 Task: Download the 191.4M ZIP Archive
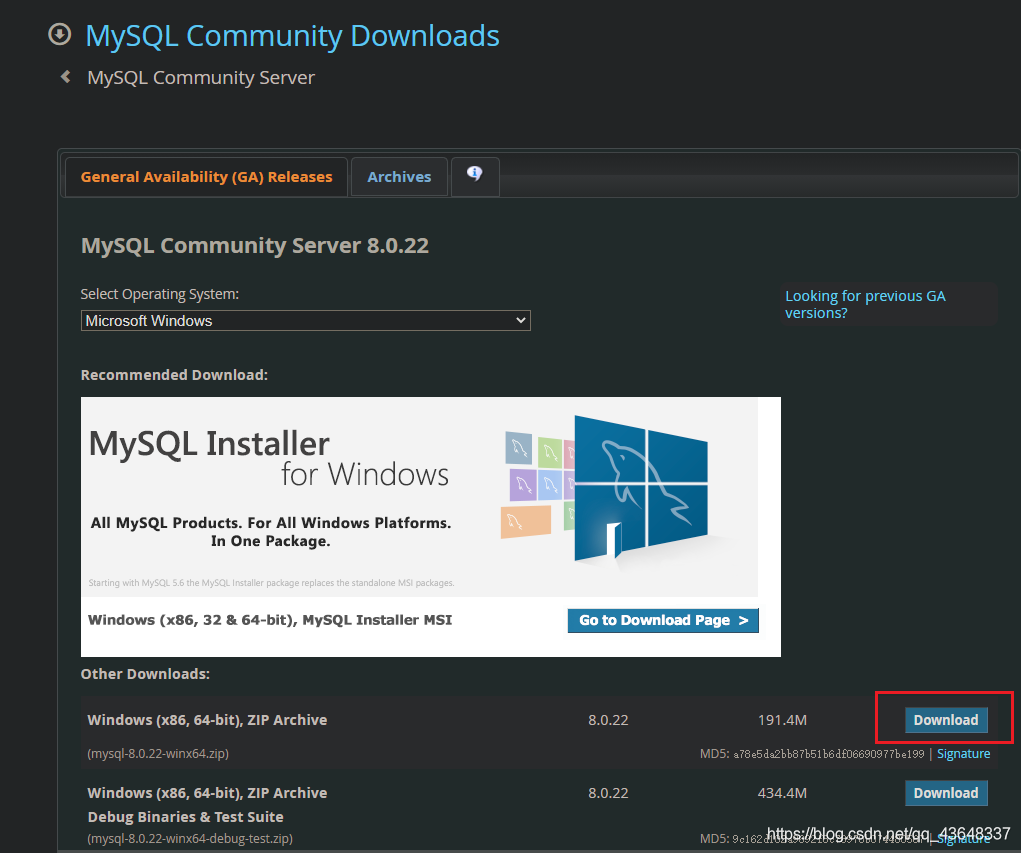(x=945, y=720)
